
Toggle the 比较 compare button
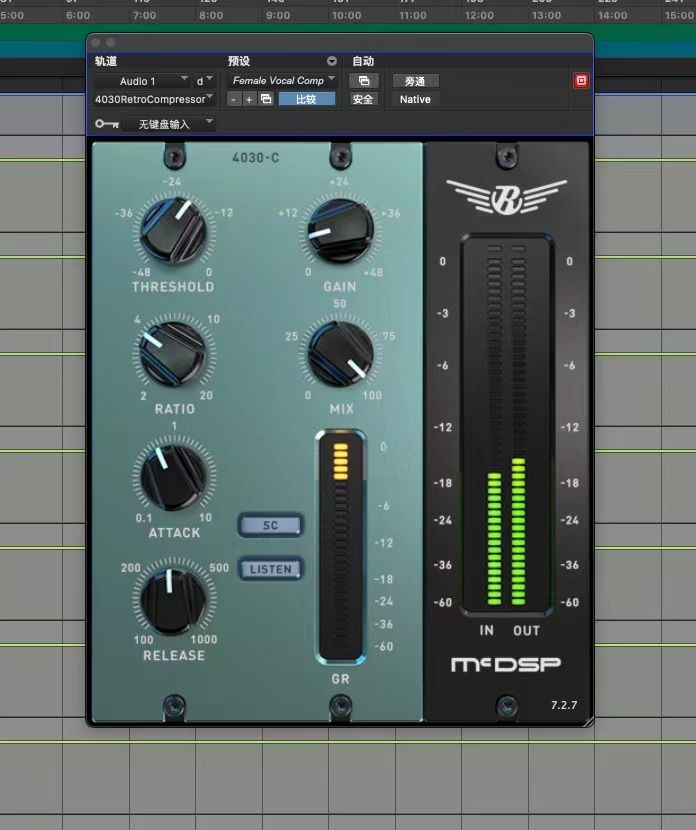pos(306,99)
